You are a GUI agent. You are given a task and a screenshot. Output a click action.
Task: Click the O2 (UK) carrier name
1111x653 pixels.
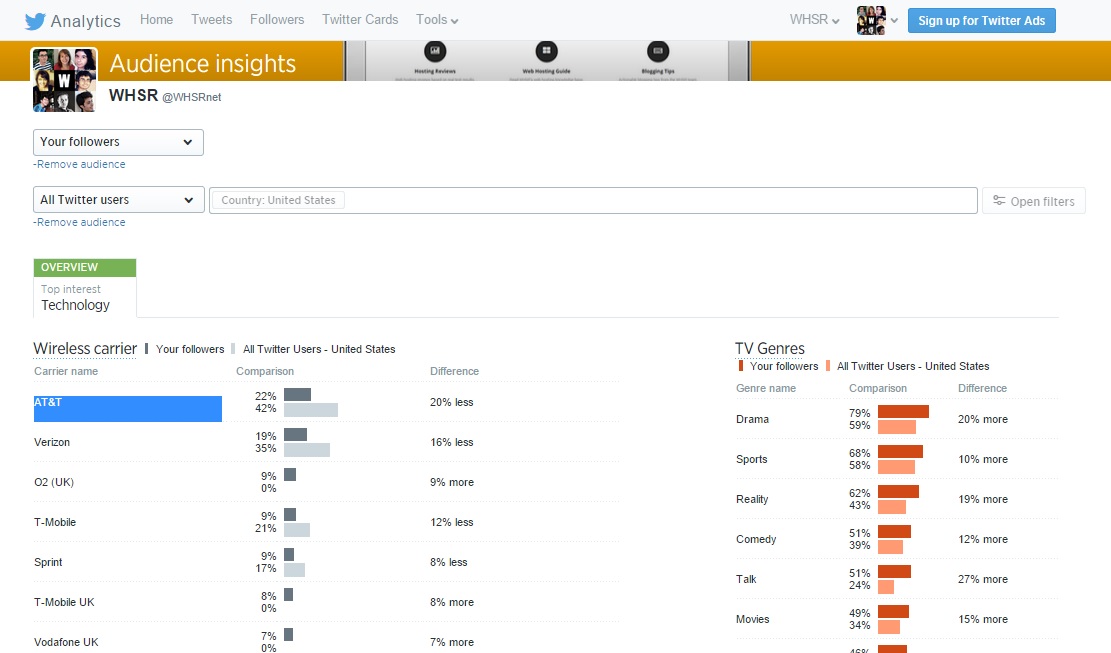tap(54, 482)
